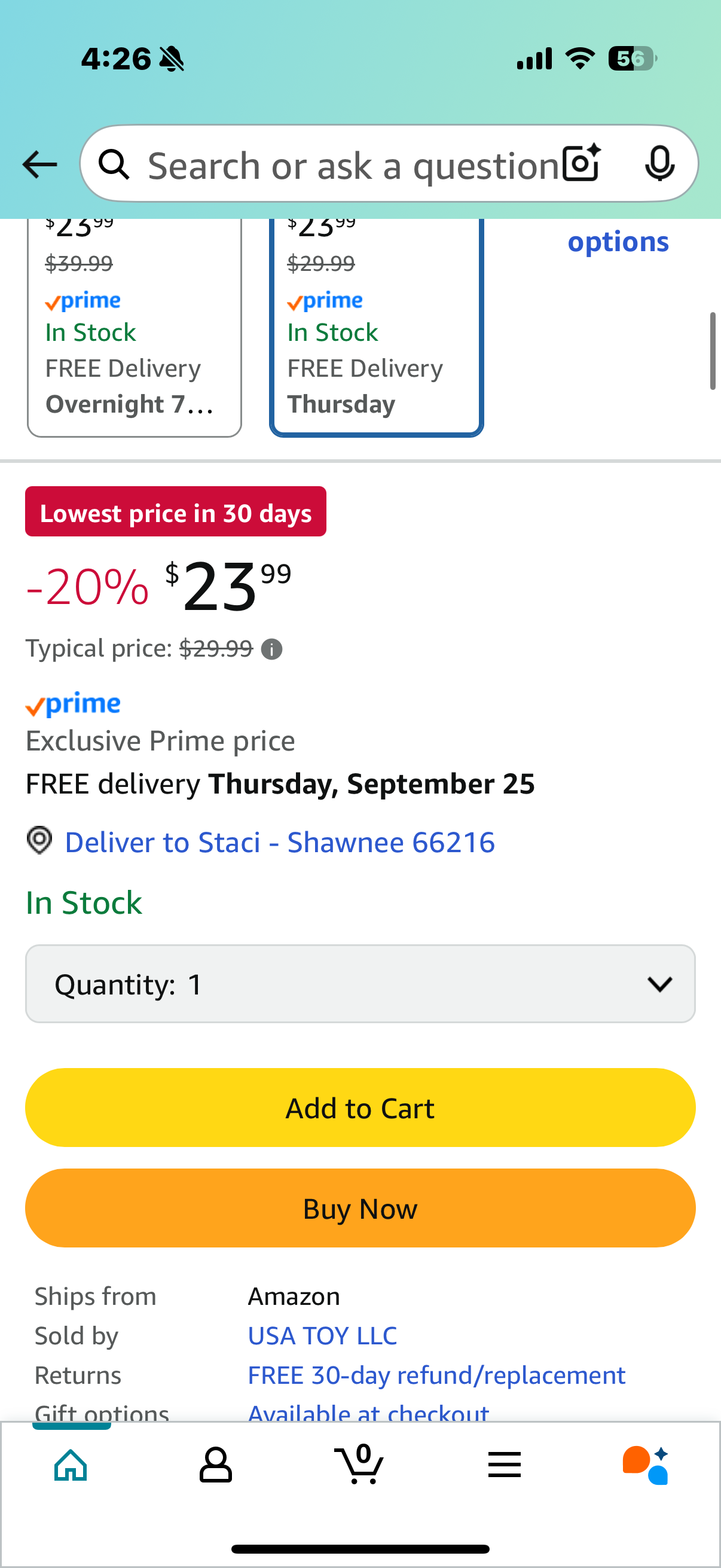Click the Buy Now button

(x=360, y=1208)
